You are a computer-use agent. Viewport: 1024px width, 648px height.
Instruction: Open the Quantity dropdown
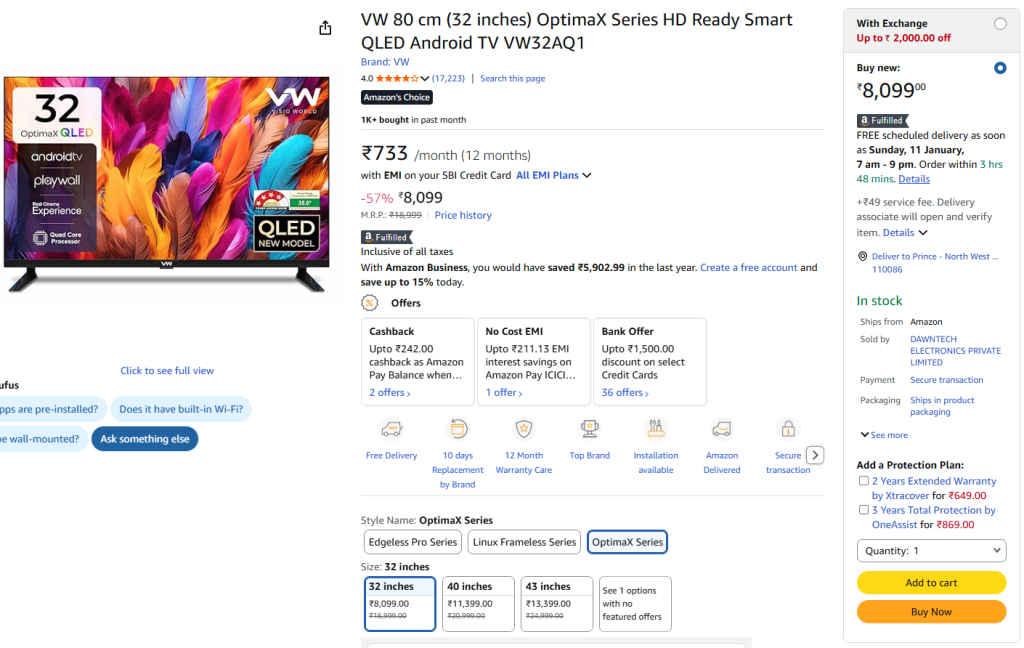click(x=931, y=550)
